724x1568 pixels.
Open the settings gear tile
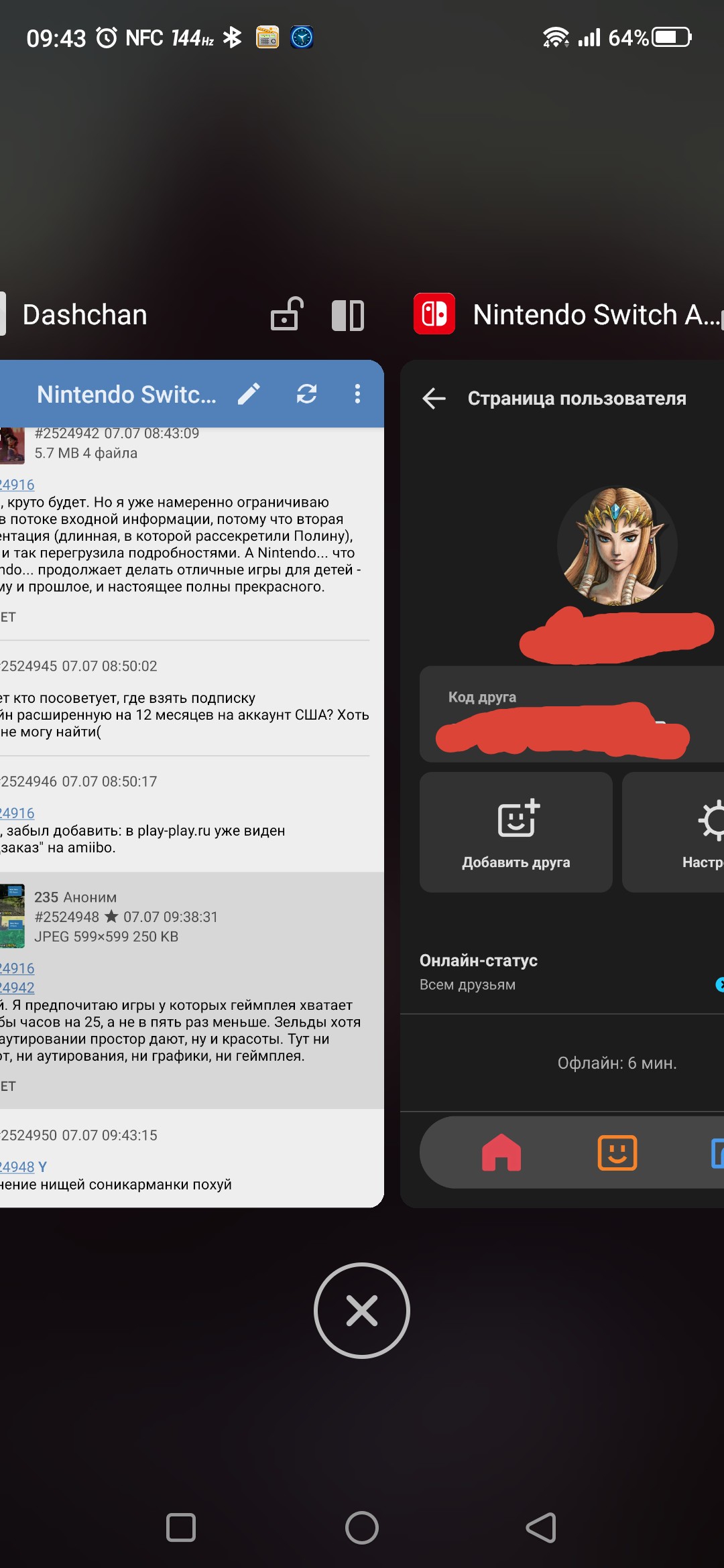coord(673,832)
